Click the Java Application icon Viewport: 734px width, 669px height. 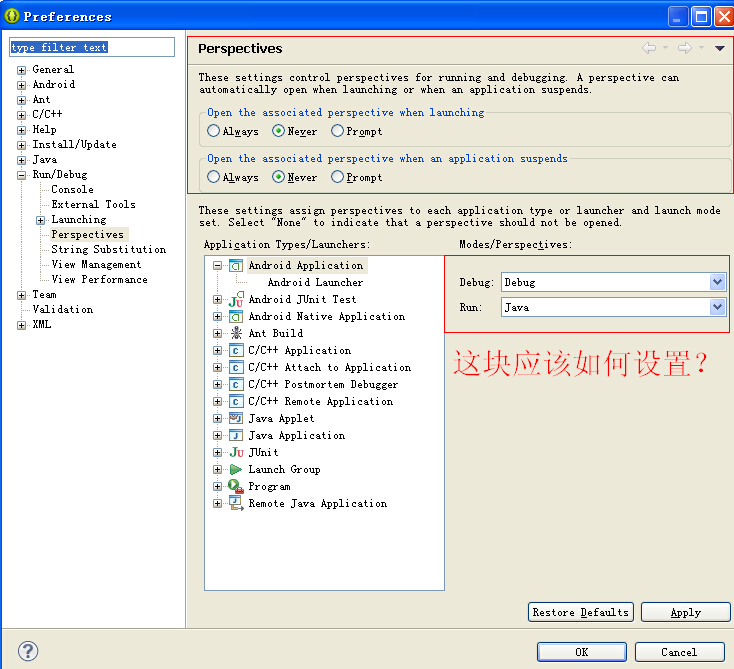pyautogui.click(x=236, y=435)
